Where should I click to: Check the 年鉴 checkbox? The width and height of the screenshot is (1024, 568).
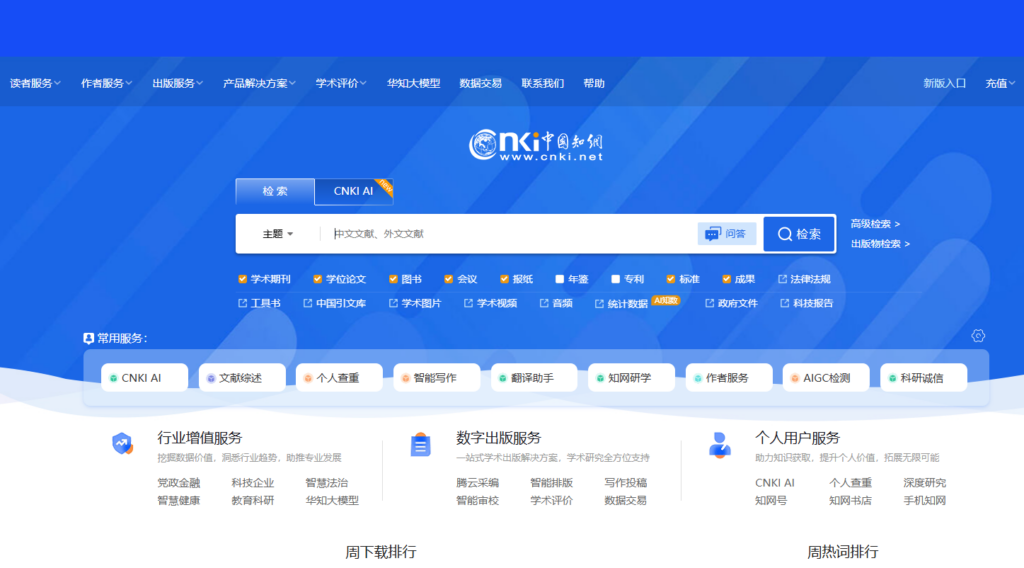point(560,279)
